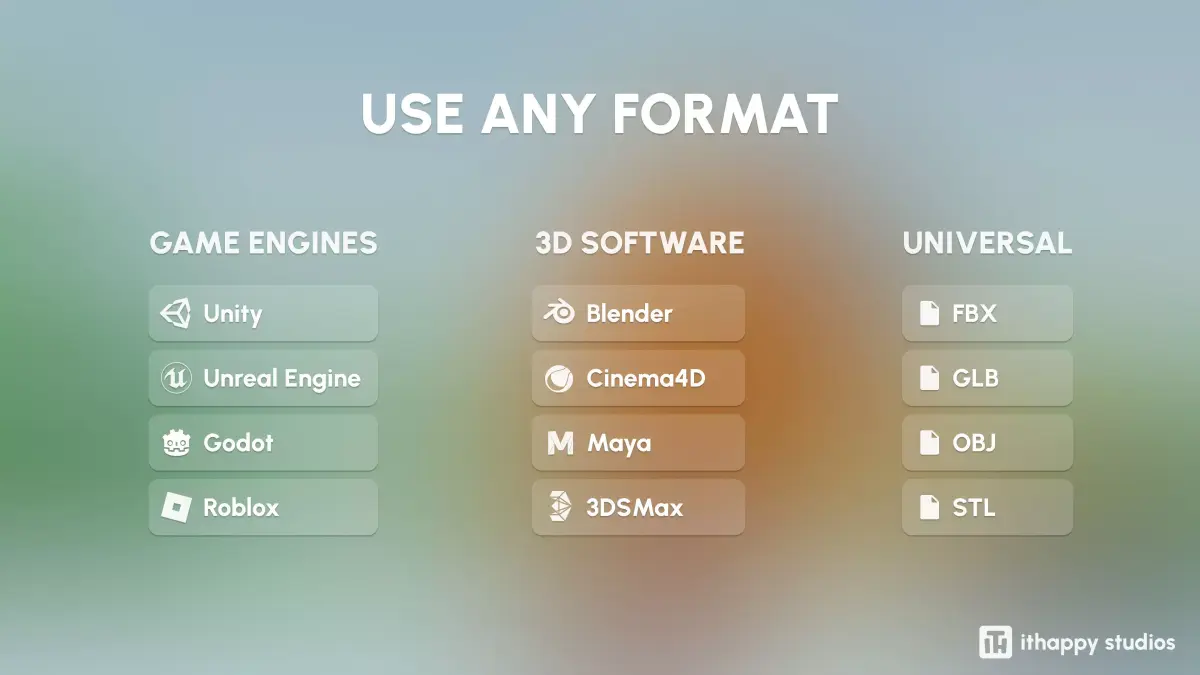The image size is (1200, 675).
Task: Click the Roblox logo icon
Action: coord(175,507)
